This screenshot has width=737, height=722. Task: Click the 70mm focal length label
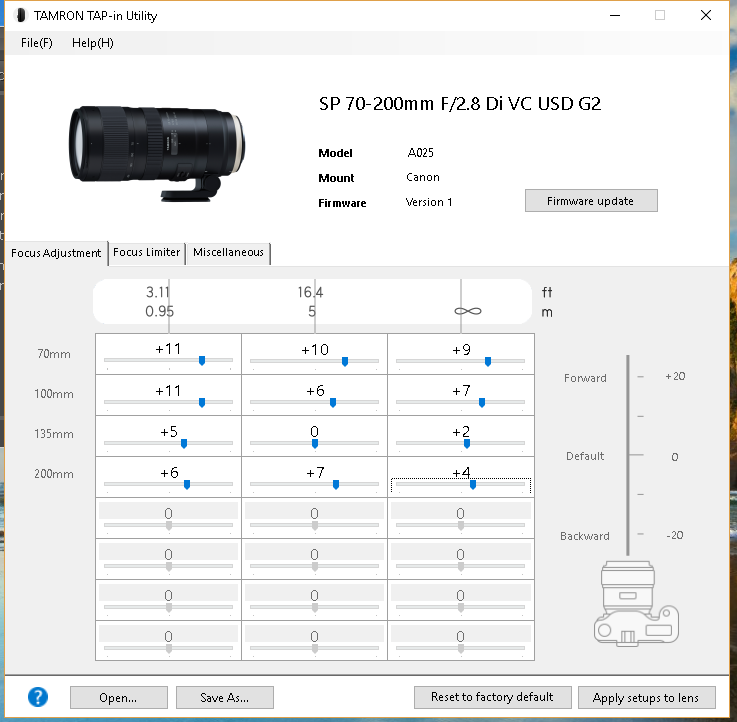54,354
